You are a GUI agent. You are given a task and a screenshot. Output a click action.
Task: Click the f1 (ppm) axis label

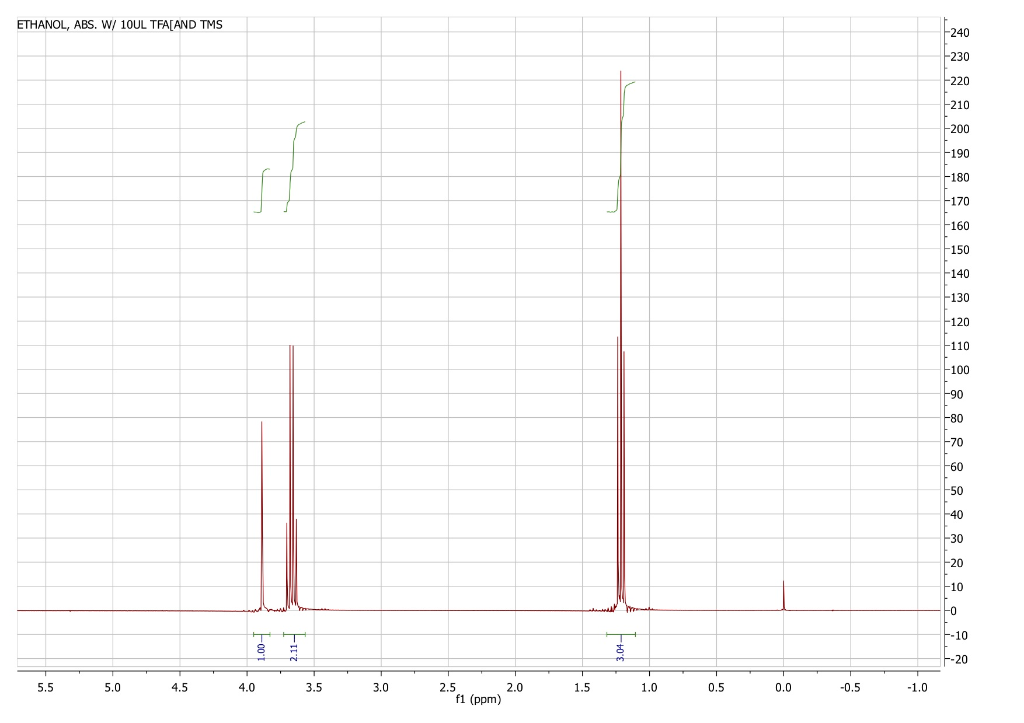[x=477, y=699]
